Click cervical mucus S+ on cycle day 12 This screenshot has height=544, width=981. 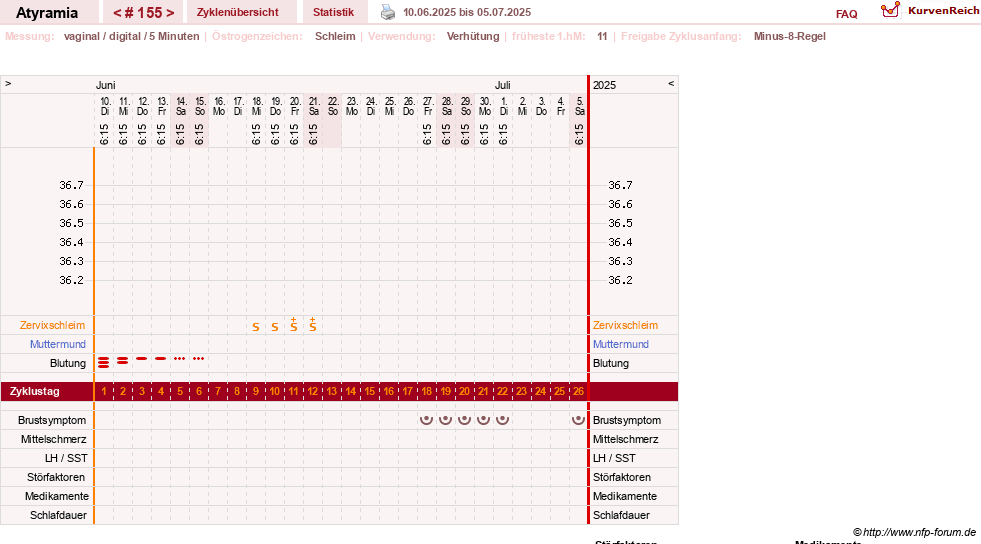pos(313,325)
